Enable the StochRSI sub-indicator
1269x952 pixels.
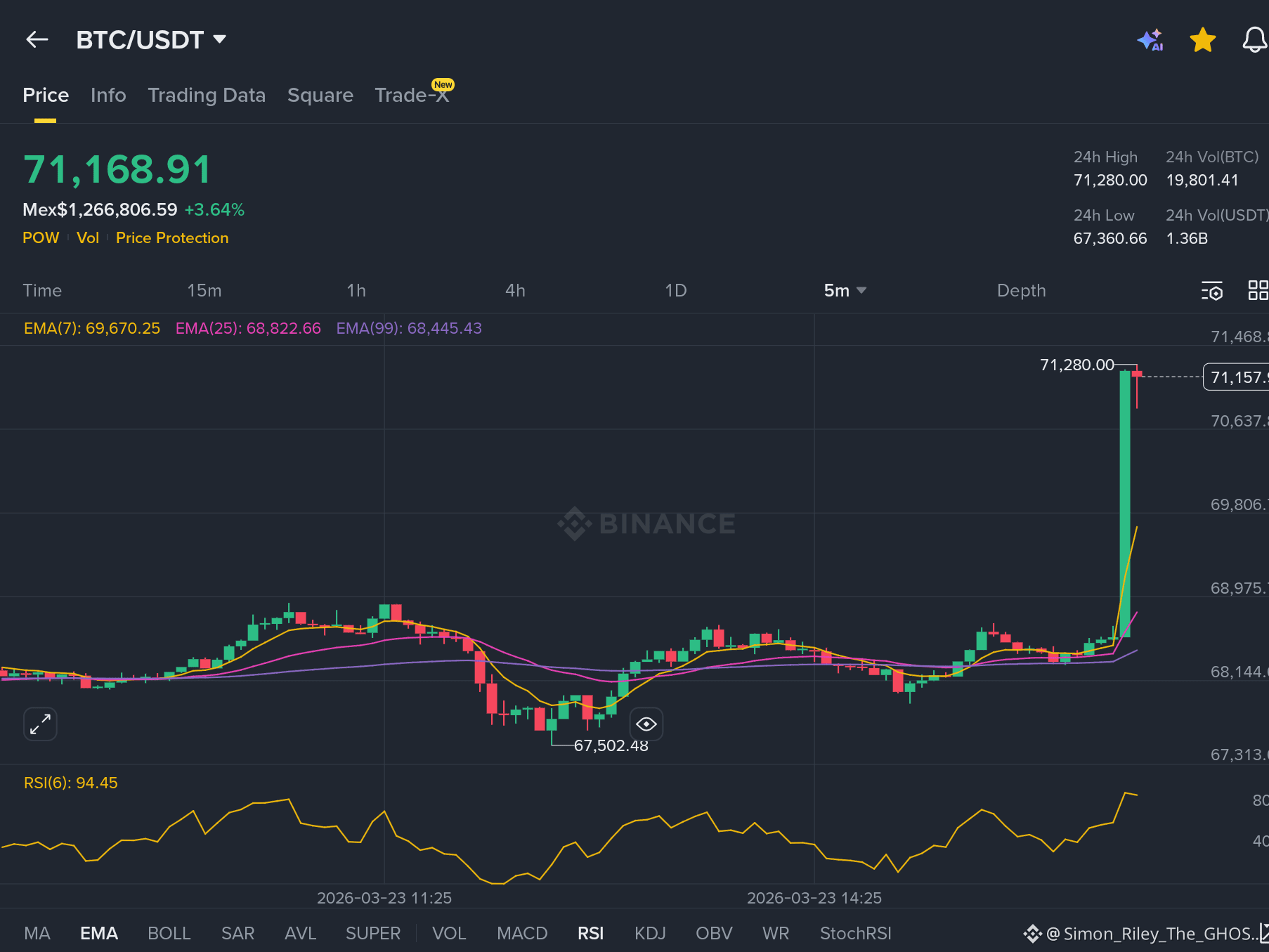pyautogui.click(x=855, y=933)
